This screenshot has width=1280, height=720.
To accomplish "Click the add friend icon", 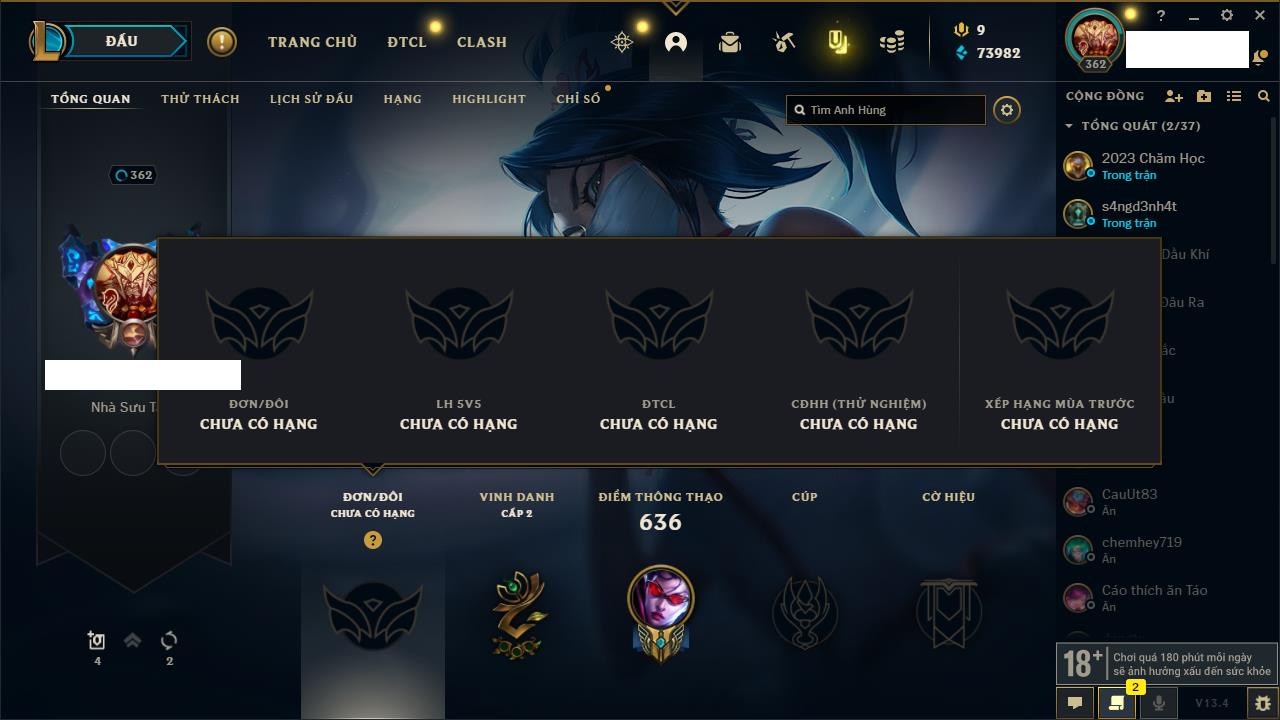I will click(1174, 96).
